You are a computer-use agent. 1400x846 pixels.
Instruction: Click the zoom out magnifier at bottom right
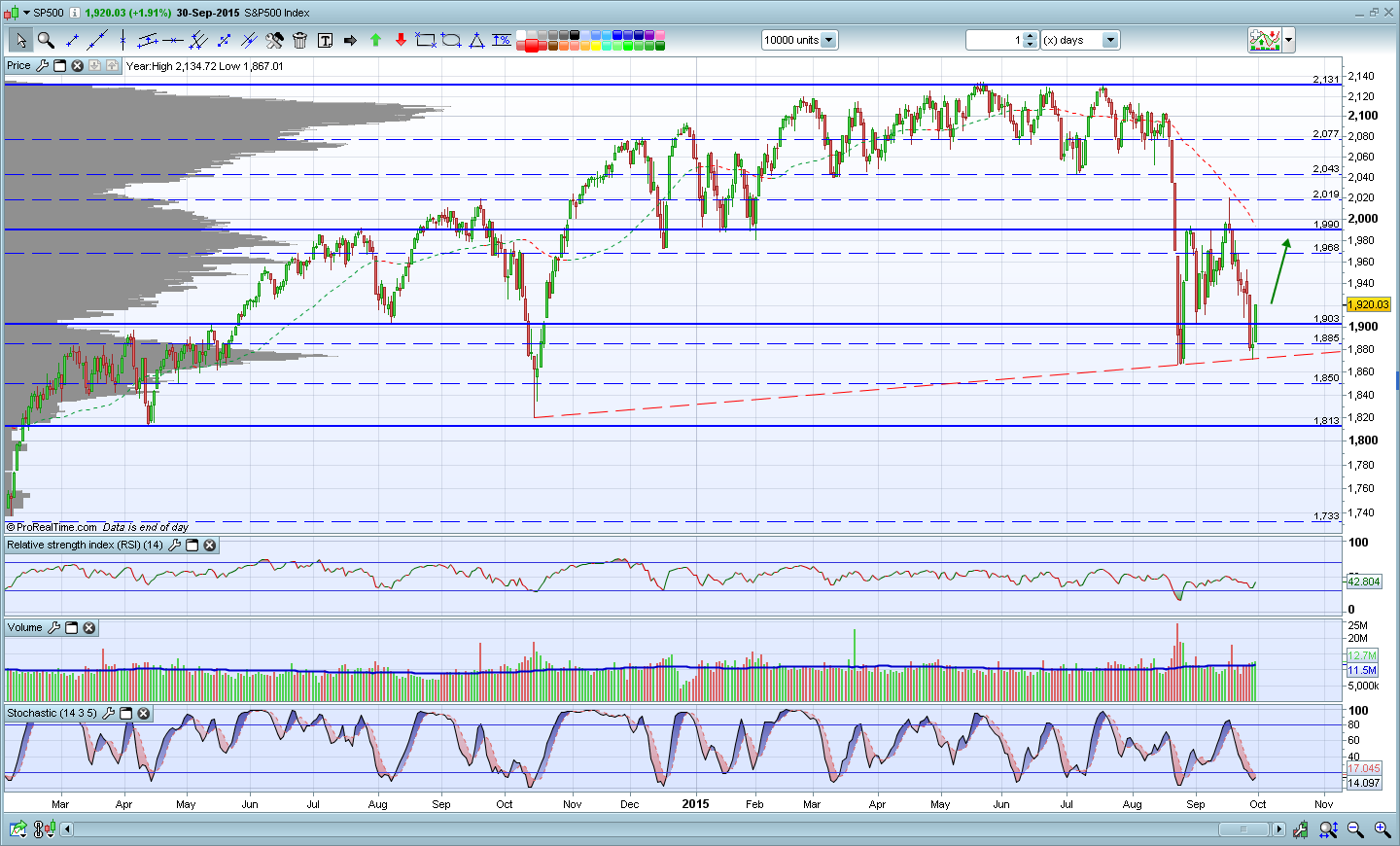coord(1355,829)
